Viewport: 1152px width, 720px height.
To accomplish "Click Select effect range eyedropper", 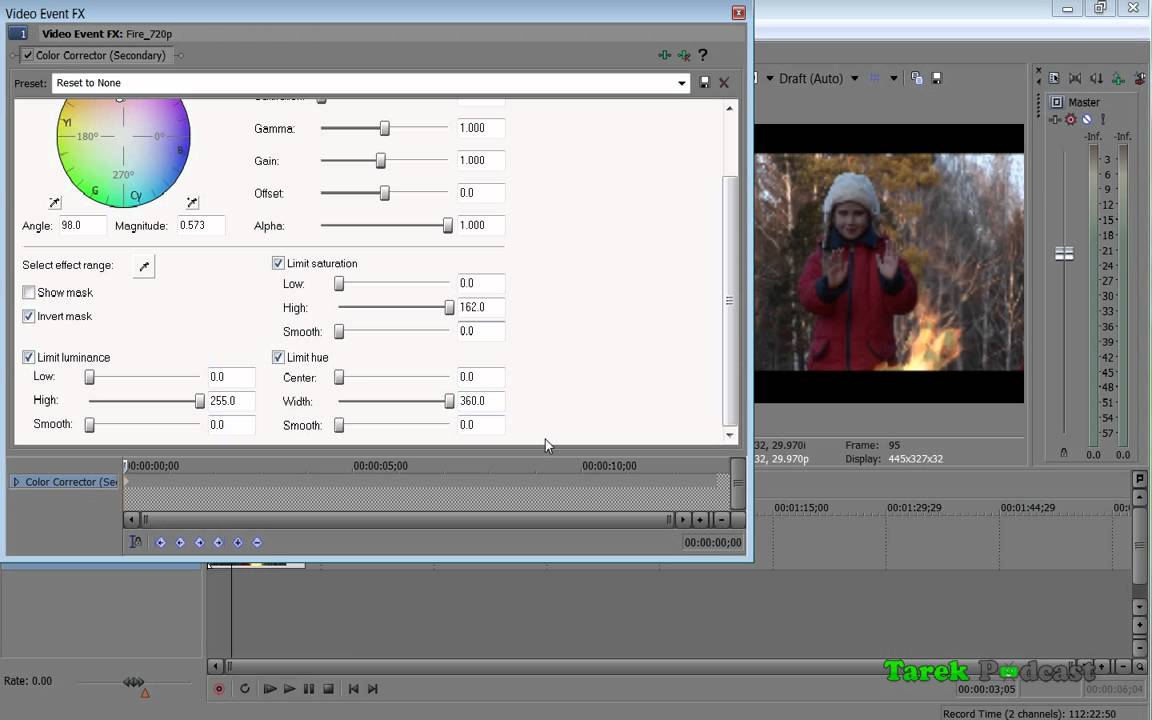I will (x=144, y=266).
